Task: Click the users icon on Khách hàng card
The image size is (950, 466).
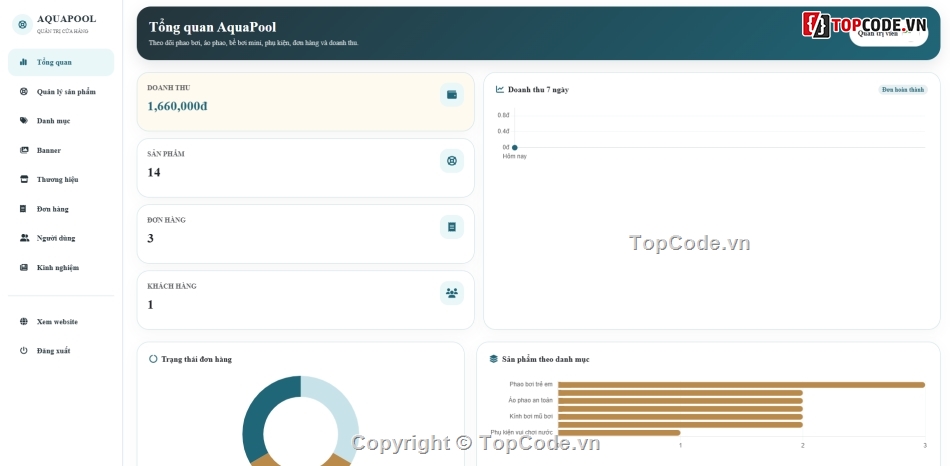Action: pyautogui.click(x=451, y=293)
